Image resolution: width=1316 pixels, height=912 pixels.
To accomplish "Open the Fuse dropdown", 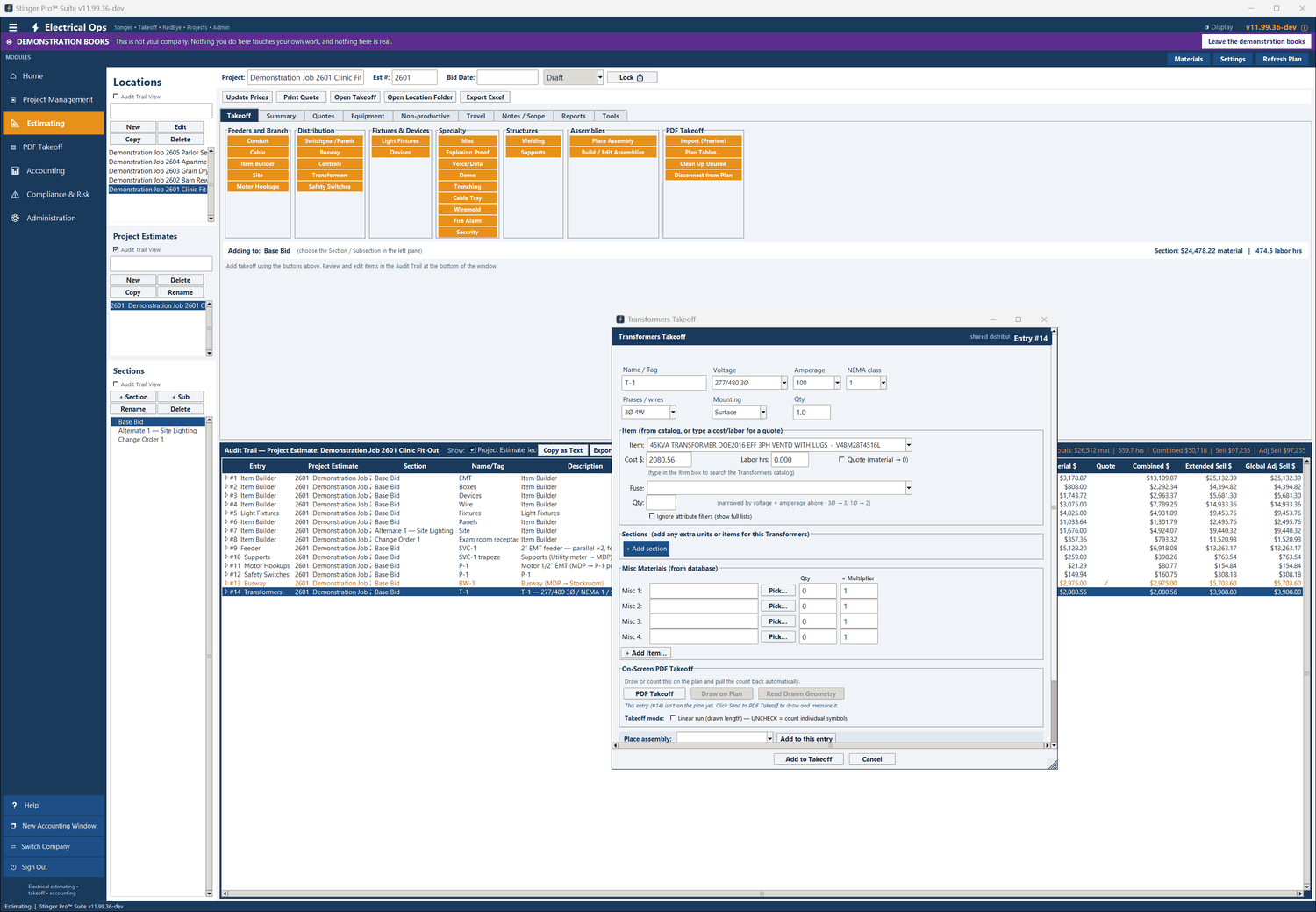I will [909, 488].
